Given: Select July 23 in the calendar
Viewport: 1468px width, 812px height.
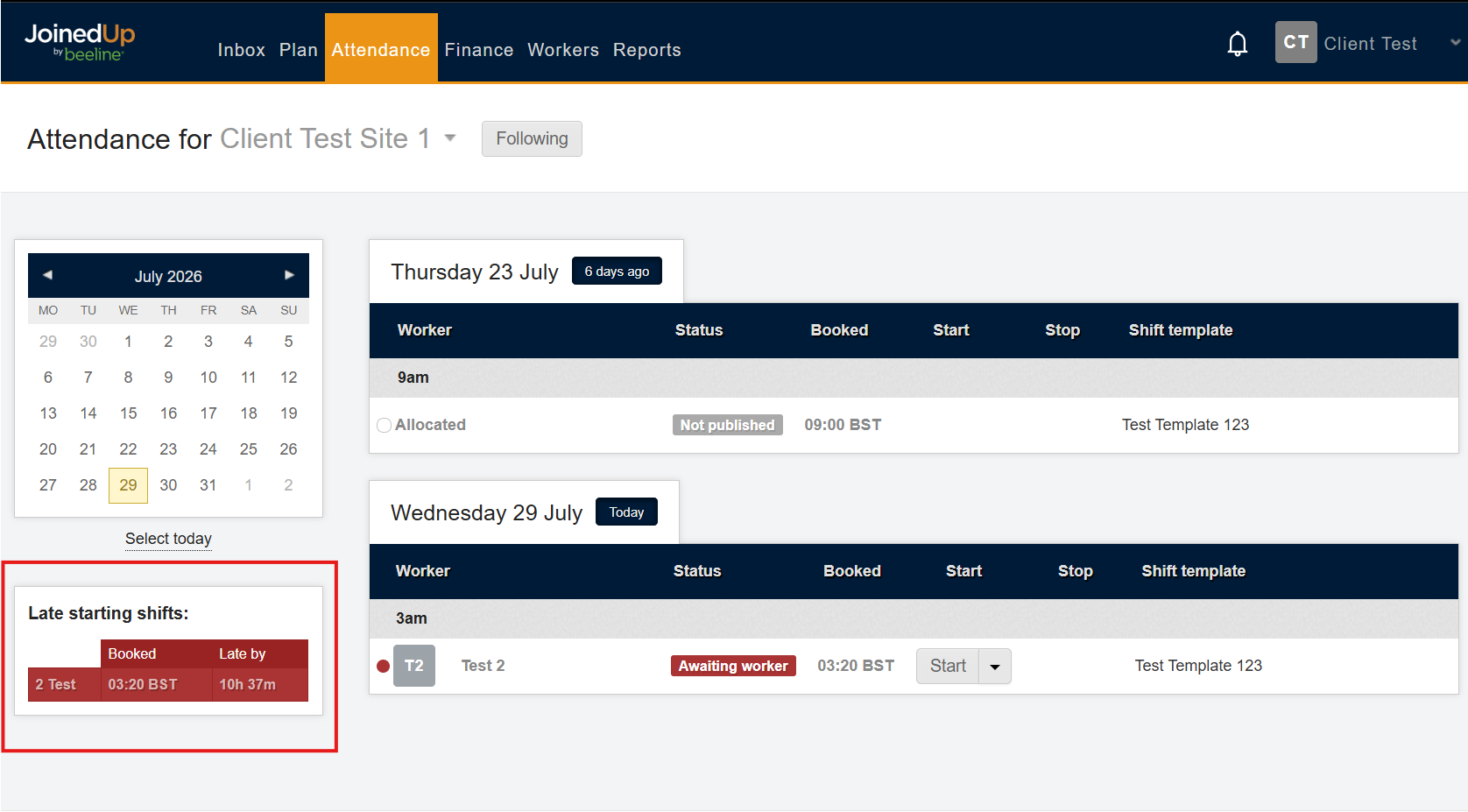Looking at the screenshot, I should 168,449.
